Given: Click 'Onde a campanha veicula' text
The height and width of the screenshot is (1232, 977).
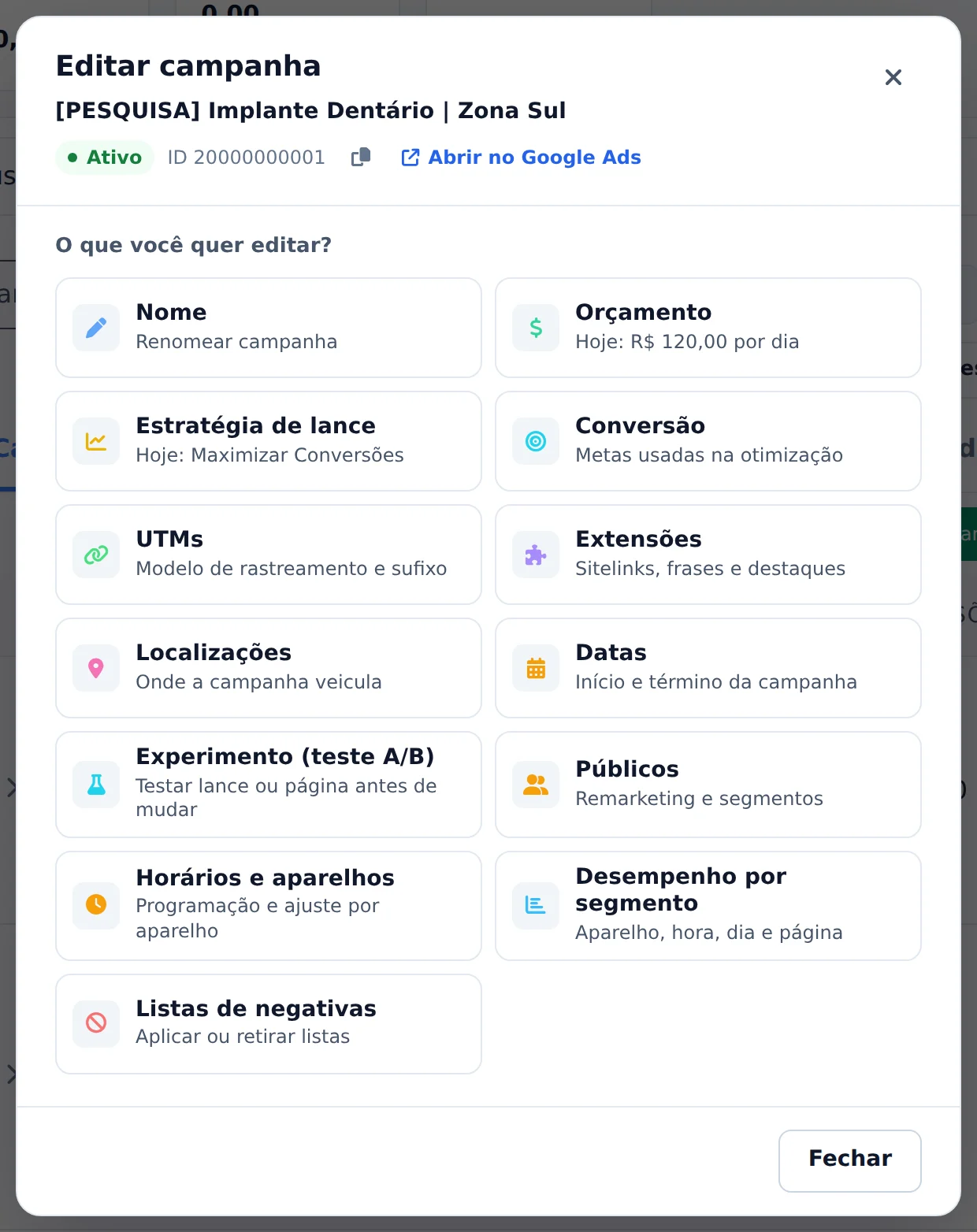Looking at the screenshot, I should tap(258, 682).
